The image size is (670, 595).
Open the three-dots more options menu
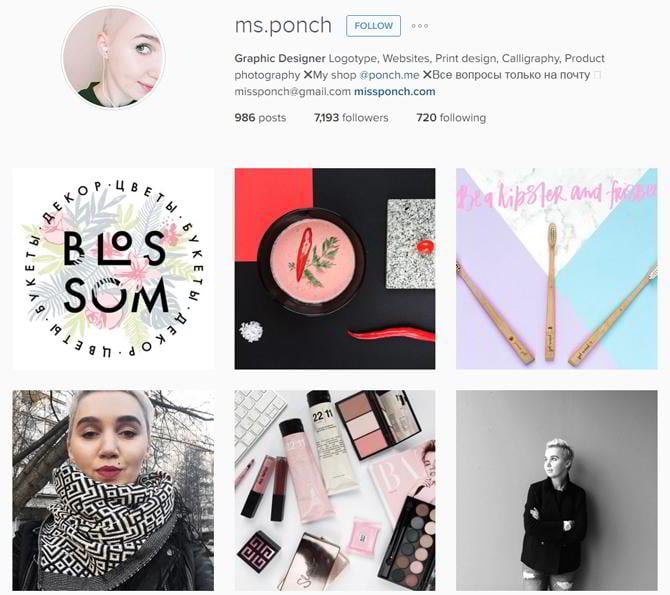coord(420,26)
